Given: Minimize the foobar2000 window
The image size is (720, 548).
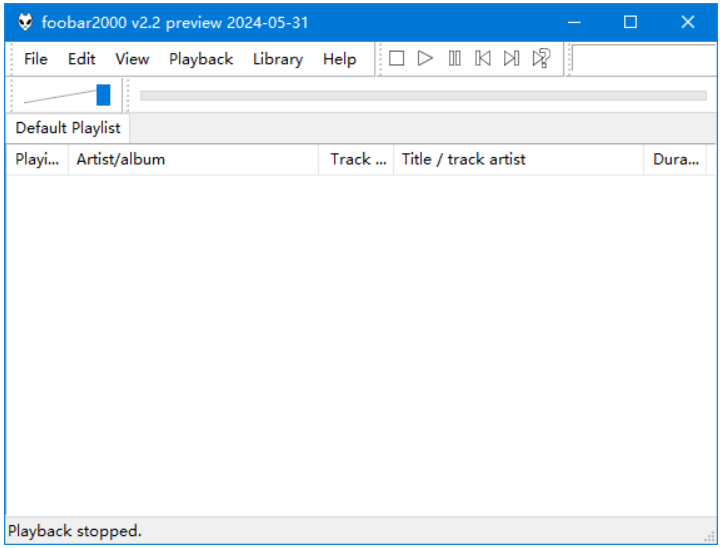Looking at the screenshot, I should [x=574, y=22].
